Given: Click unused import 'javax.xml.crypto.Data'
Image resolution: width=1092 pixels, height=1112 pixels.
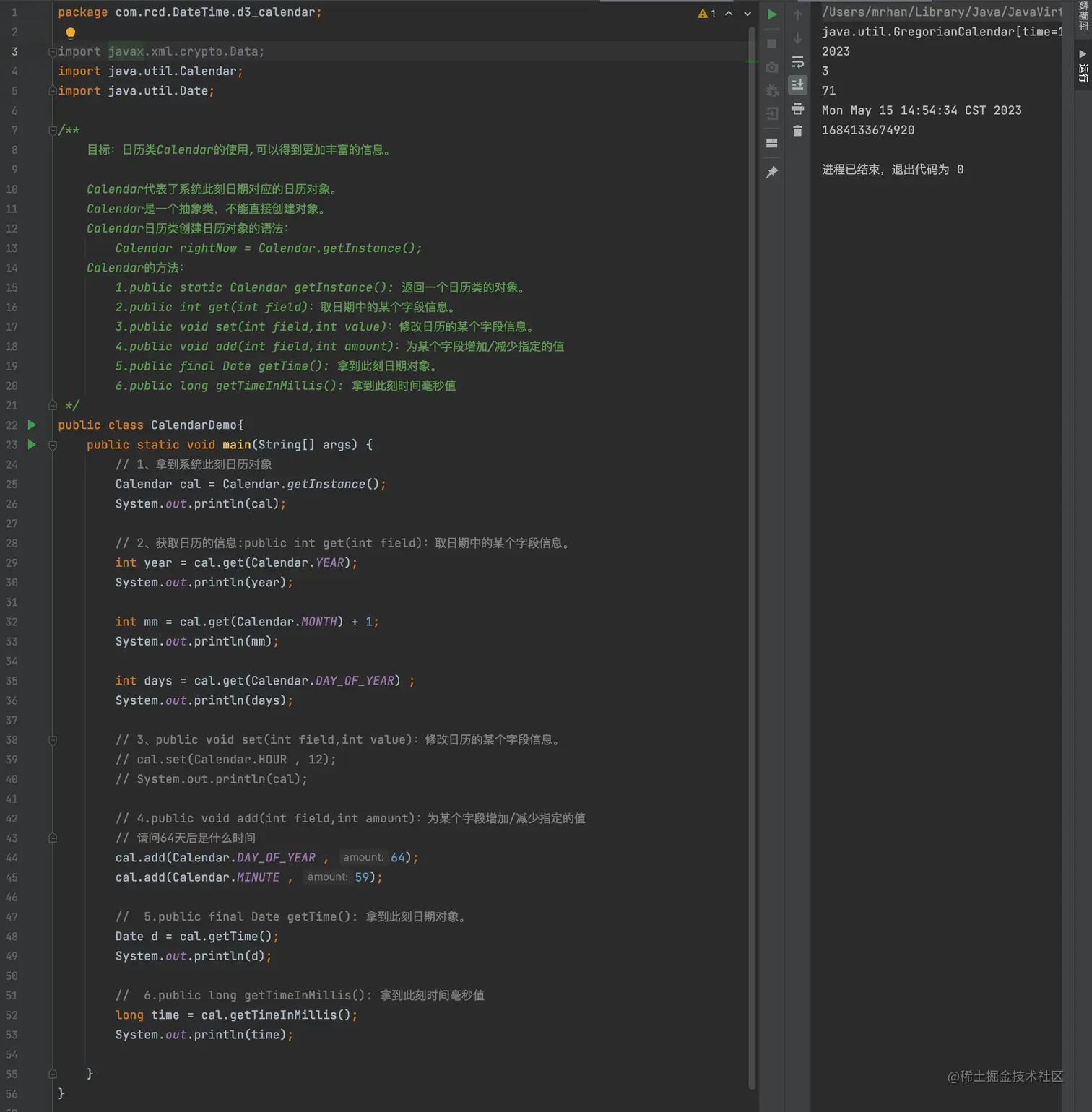Looking at the screenshot, I should pyautogui.click(x=183, y=51).
